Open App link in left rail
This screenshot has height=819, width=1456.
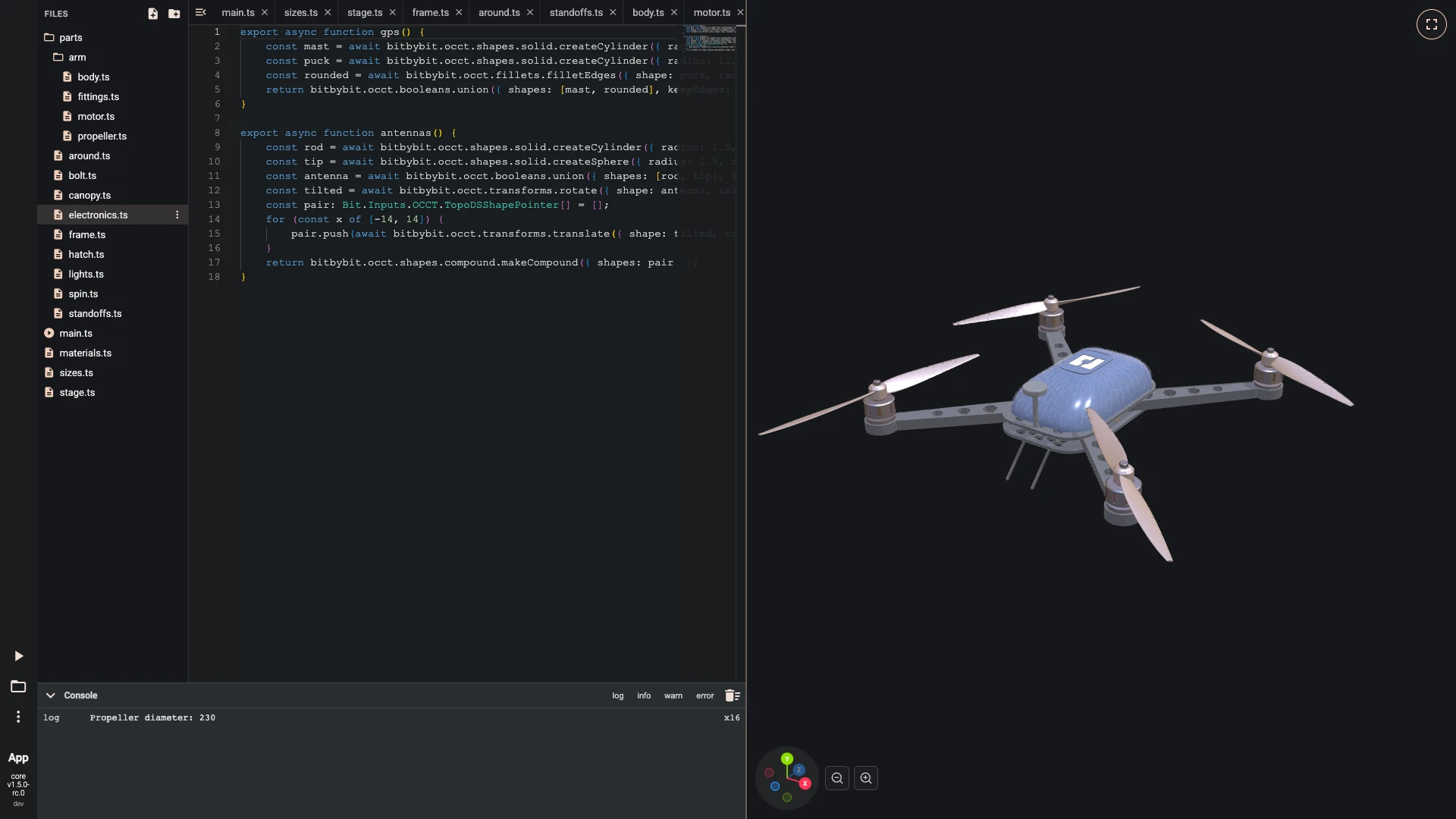pos(18,758)
